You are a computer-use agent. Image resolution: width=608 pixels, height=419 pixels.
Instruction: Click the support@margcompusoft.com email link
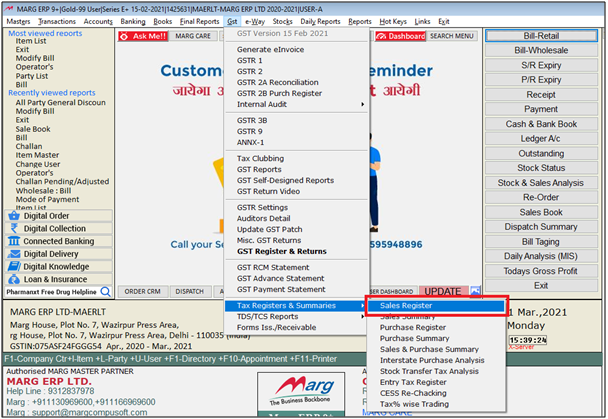pyautogui.click(x=89, y=412)
